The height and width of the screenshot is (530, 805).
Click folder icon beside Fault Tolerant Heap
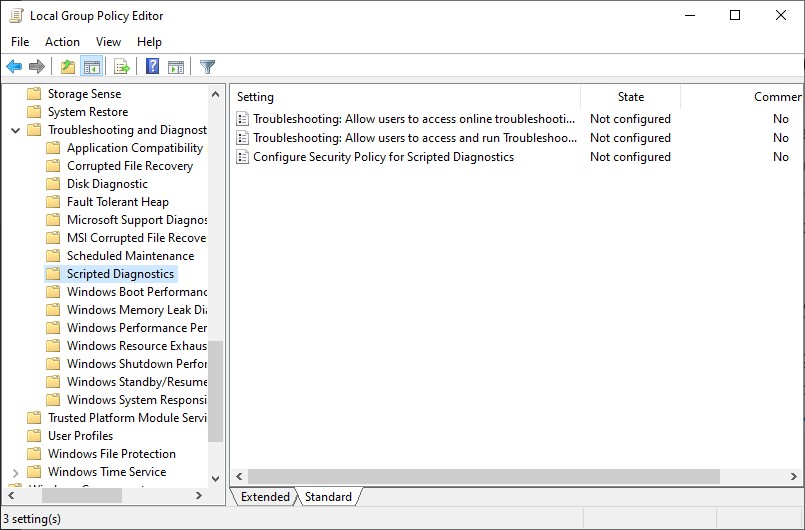[x=53, y=202]
